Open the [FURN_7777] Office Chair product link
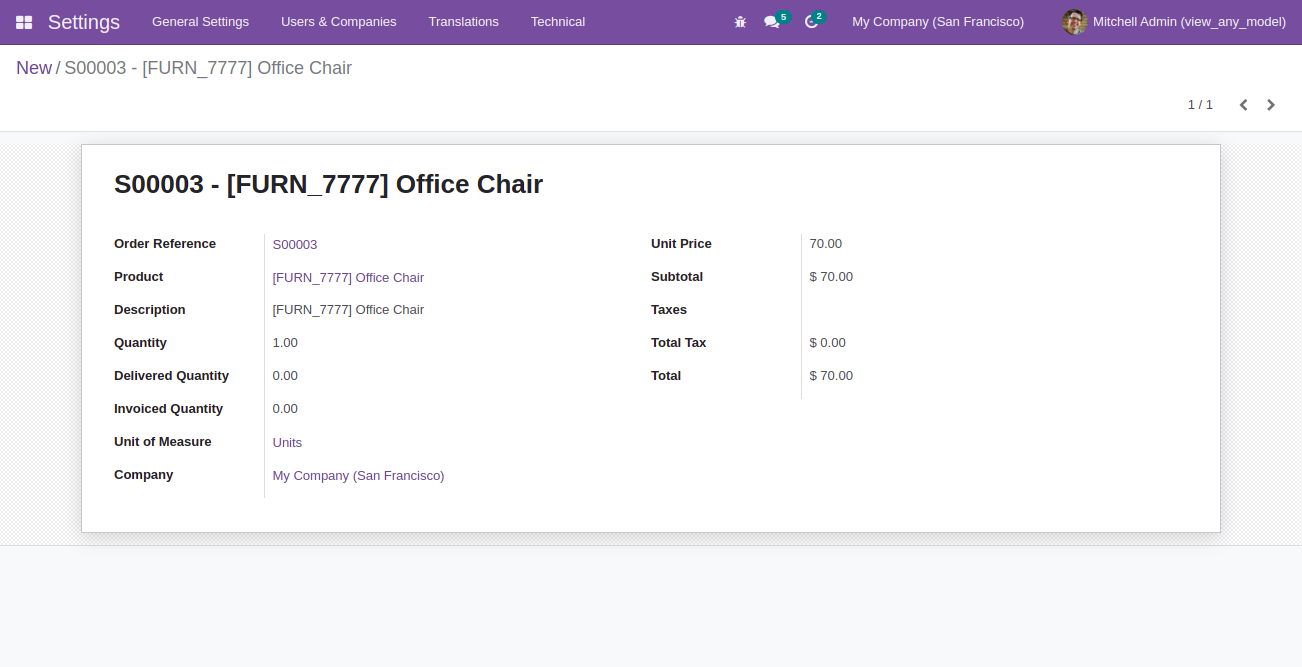 click(348, 278)
